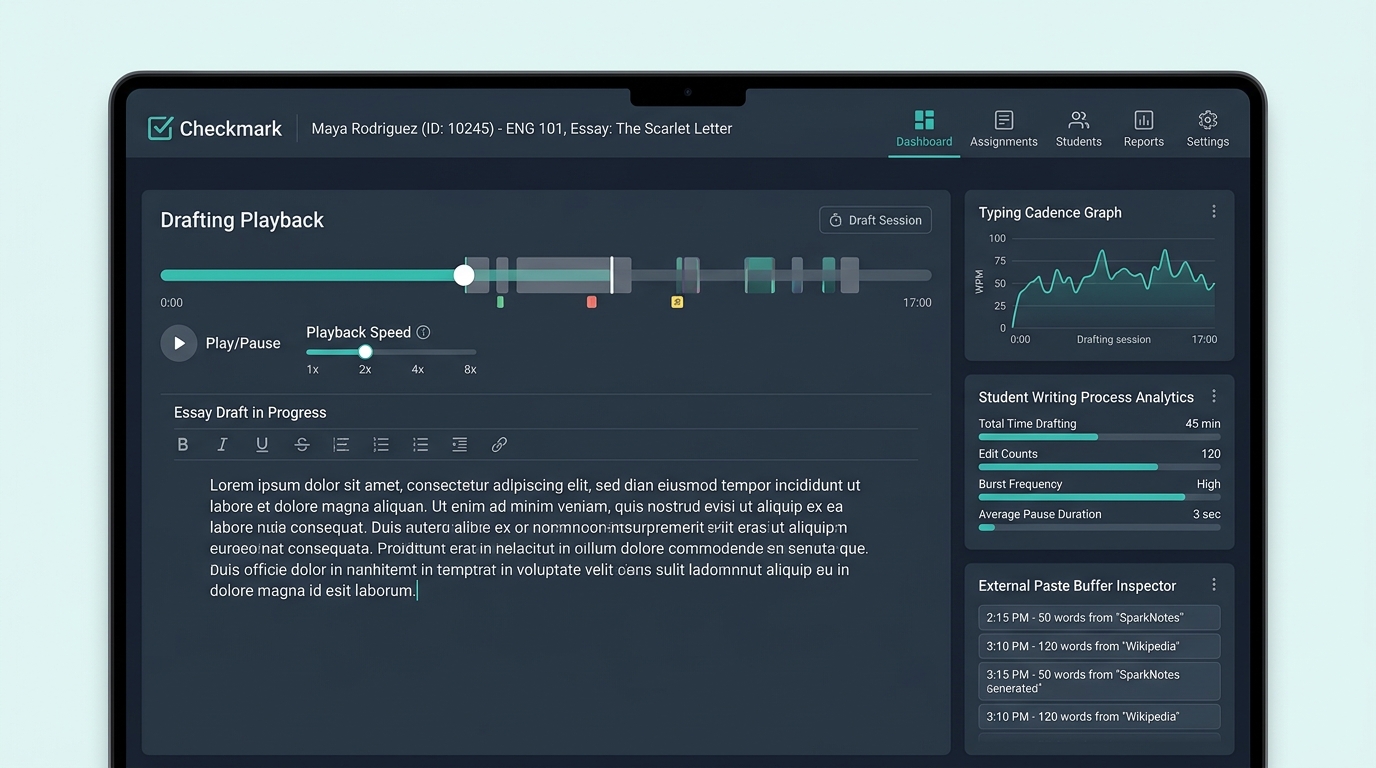Open the Reports tab
1376x768 pixels.
tap(1144, 130)
